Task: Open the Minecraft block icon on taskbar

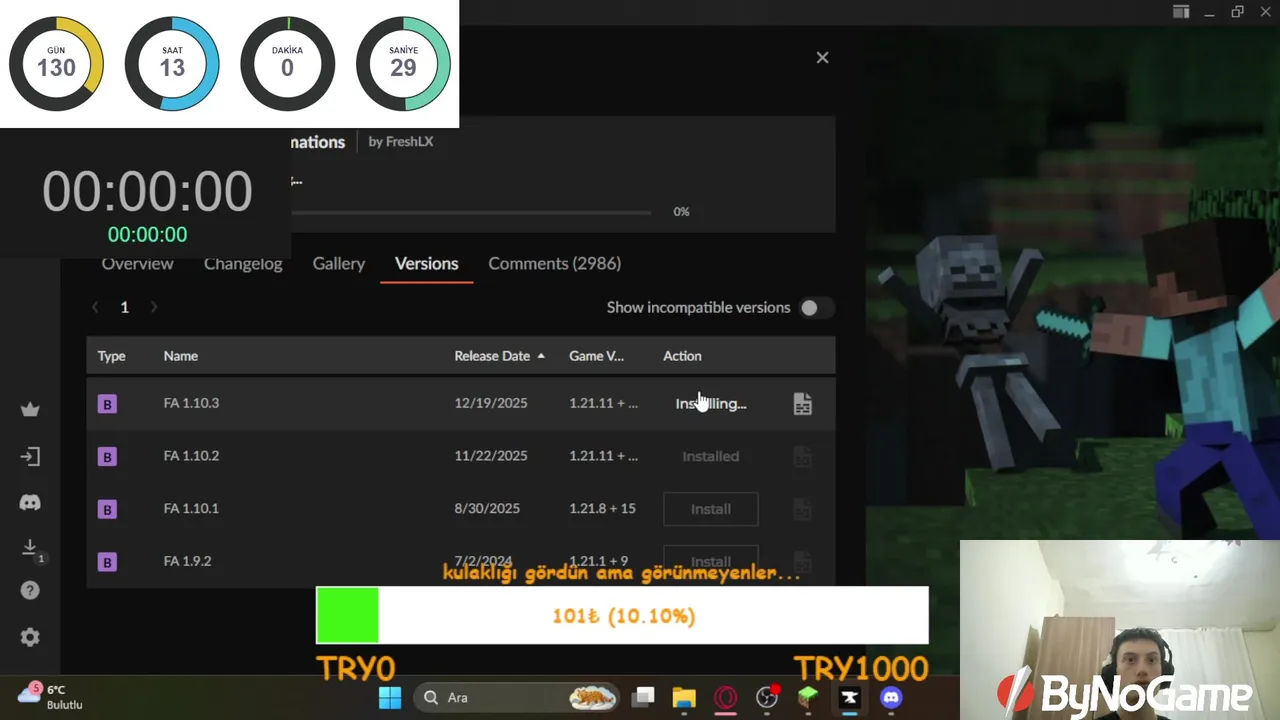Action: pyautogui.click(x=808, y=697)
